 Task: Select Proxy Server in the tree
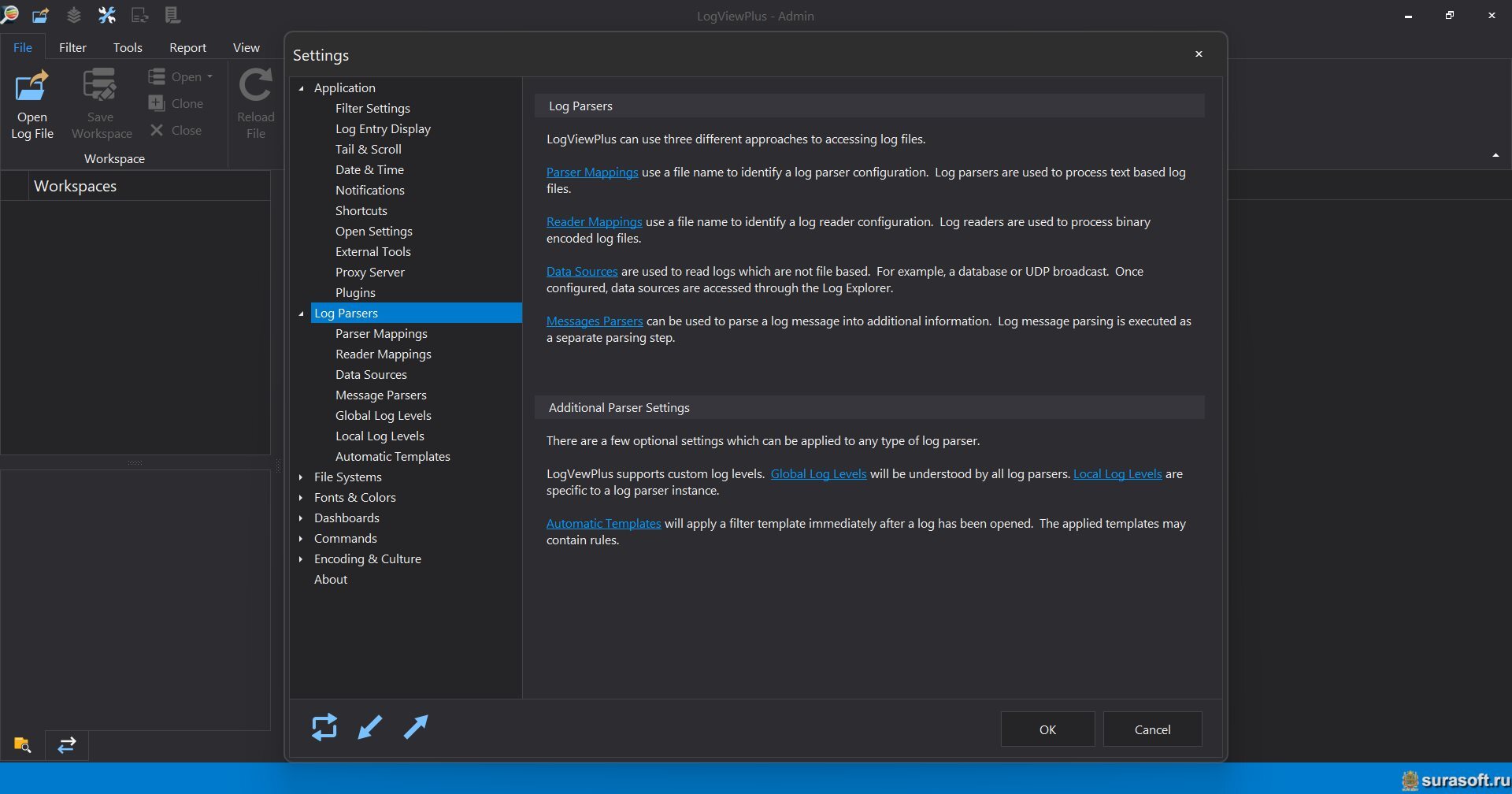click(369, 272)
